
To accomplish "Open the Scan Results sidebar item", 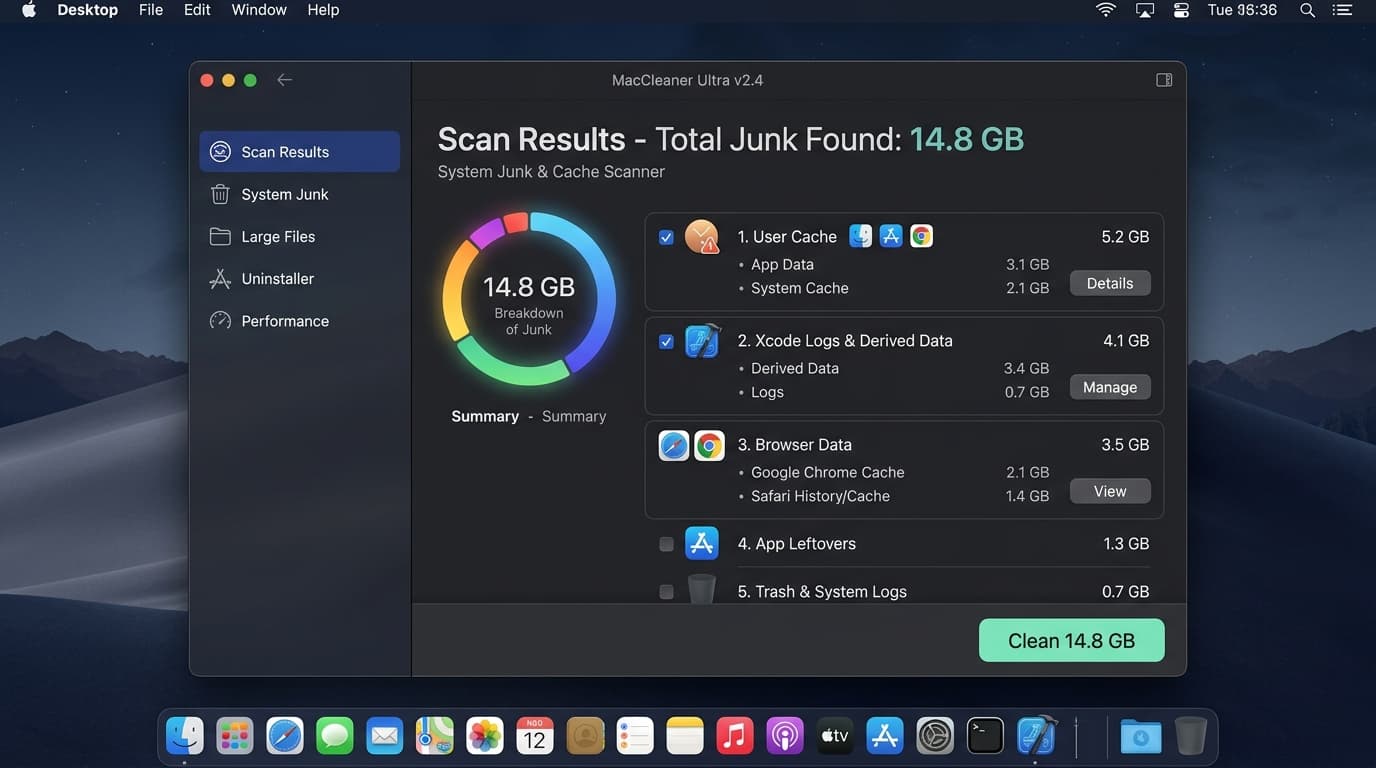I will tap(299, 152).
